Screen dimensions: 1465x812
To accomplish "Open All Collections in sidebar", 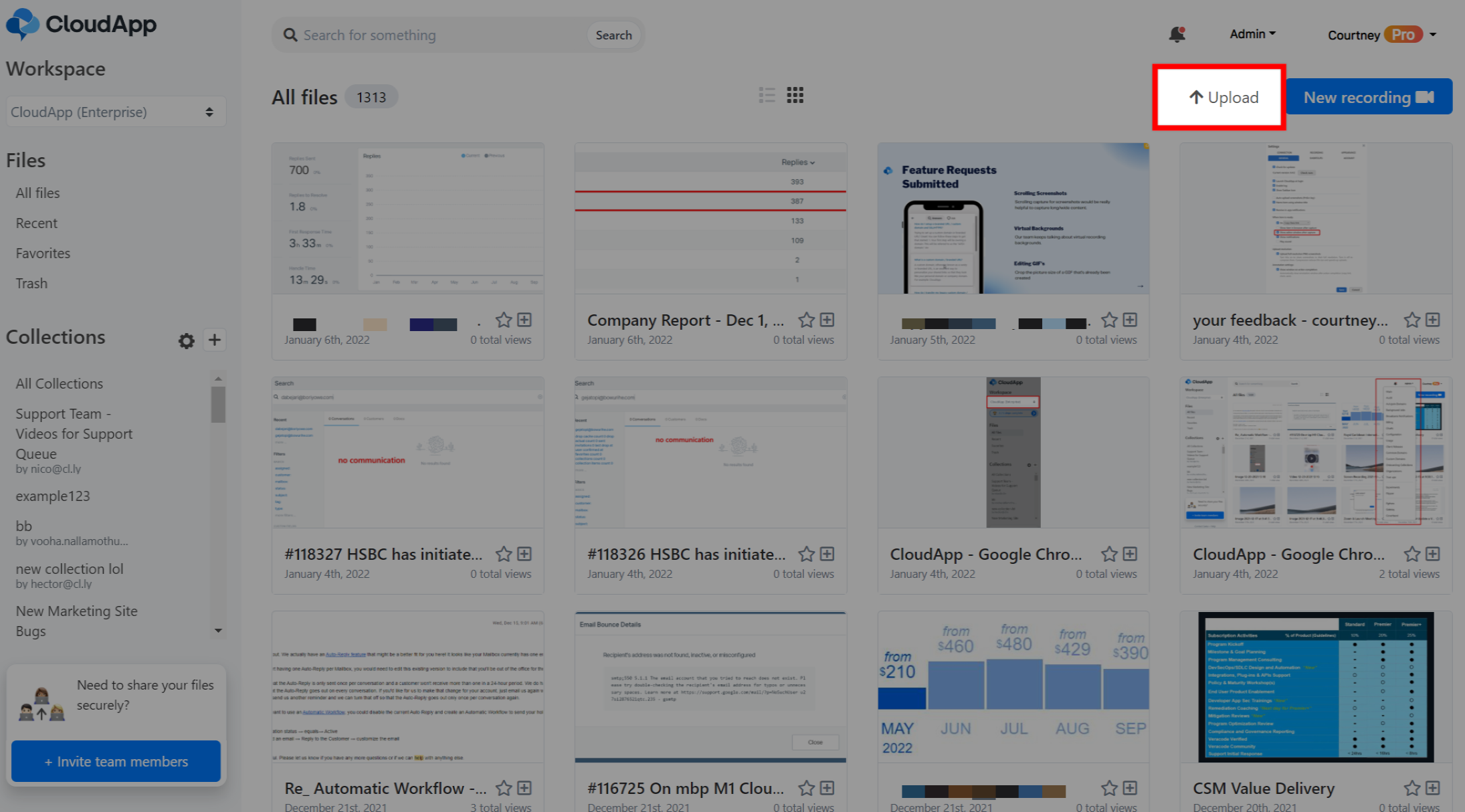I will coord(59,383).
